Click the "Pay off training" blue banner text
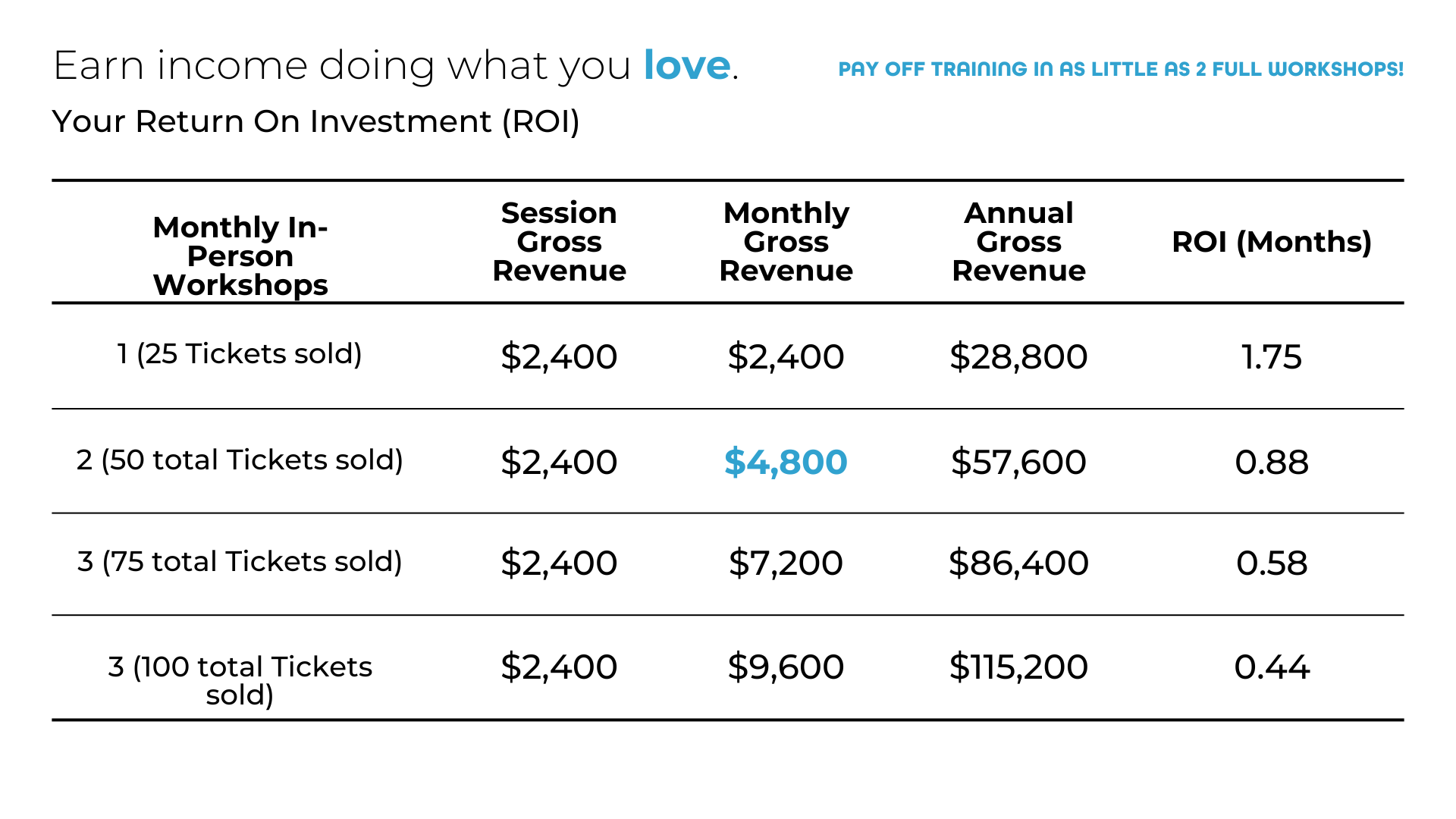Image resolution: width=1456 pixels, height=819 pixels. click(1120, 69)
